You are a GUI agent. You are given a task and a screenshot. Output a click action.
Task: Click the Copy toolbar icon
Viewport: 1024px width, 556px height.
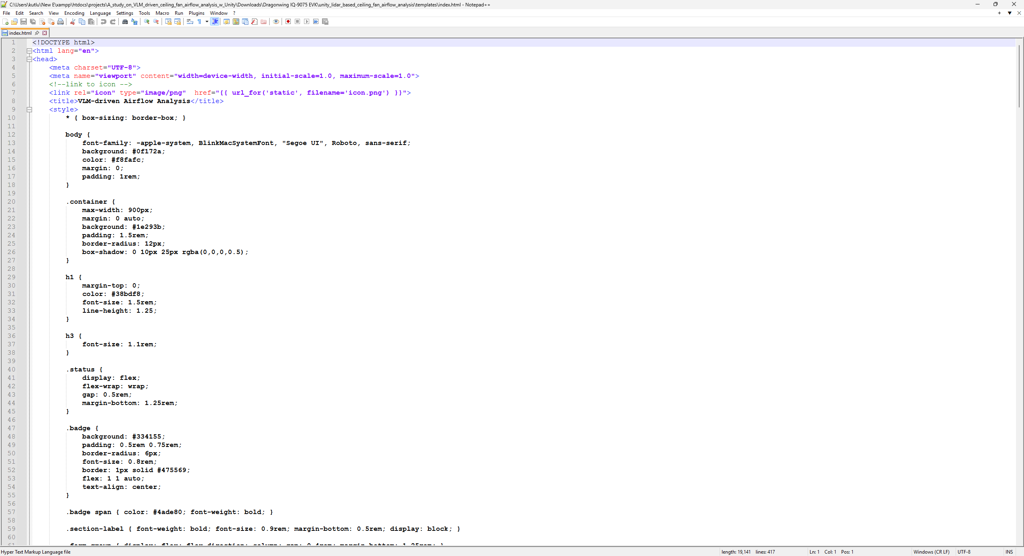point(82,22)
